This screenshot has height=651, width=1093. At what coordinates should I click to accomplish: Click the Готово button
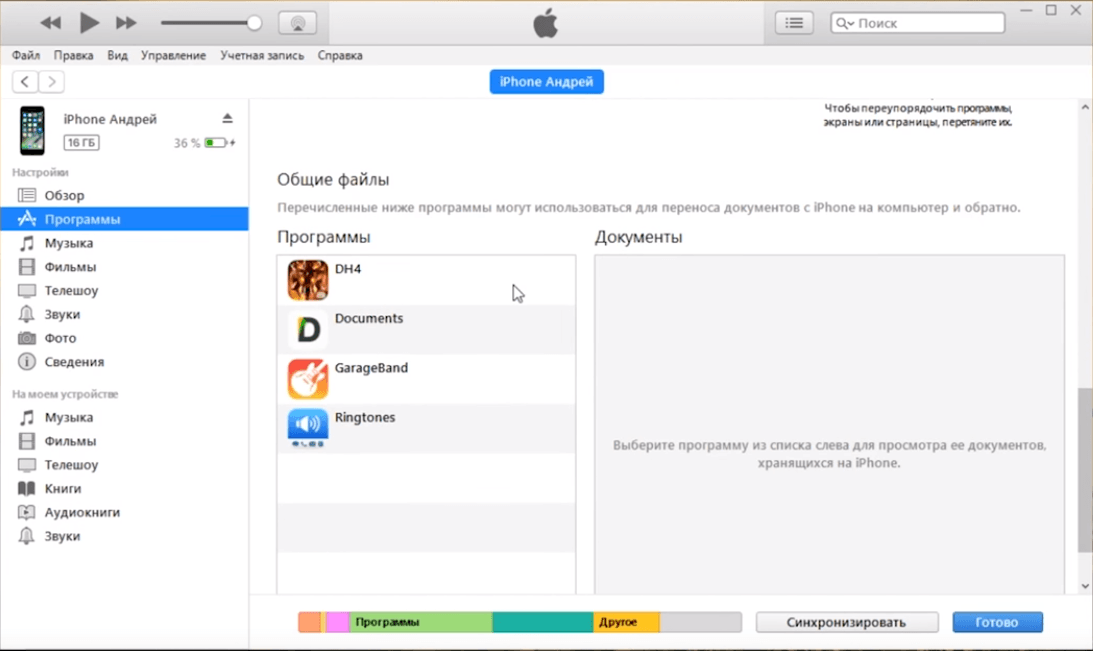click(997, 622)
